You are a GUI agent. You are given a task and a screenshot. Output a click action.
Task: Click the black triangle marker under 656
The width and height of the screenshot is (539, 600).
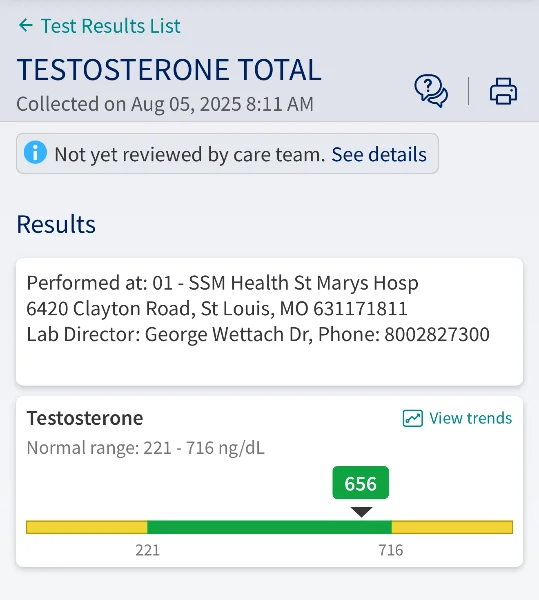(x=362, y=512)
